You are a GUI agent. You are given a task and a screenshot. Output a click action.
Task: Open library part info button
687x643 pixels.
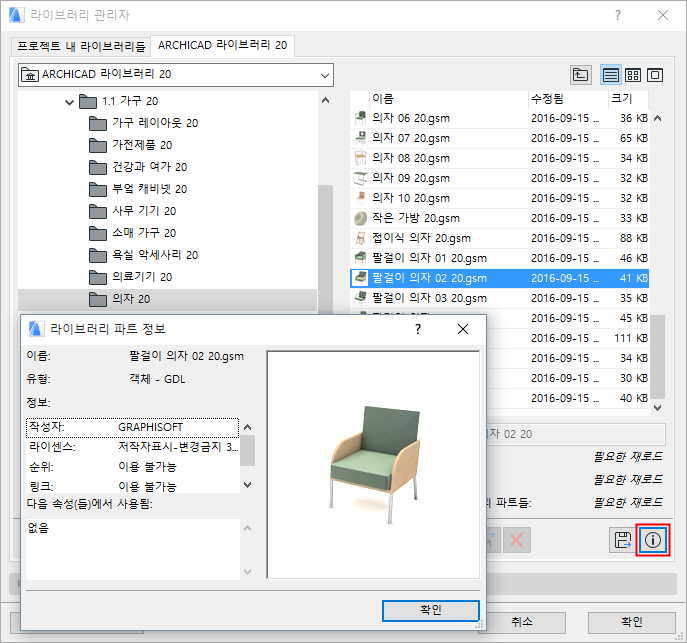652,540
